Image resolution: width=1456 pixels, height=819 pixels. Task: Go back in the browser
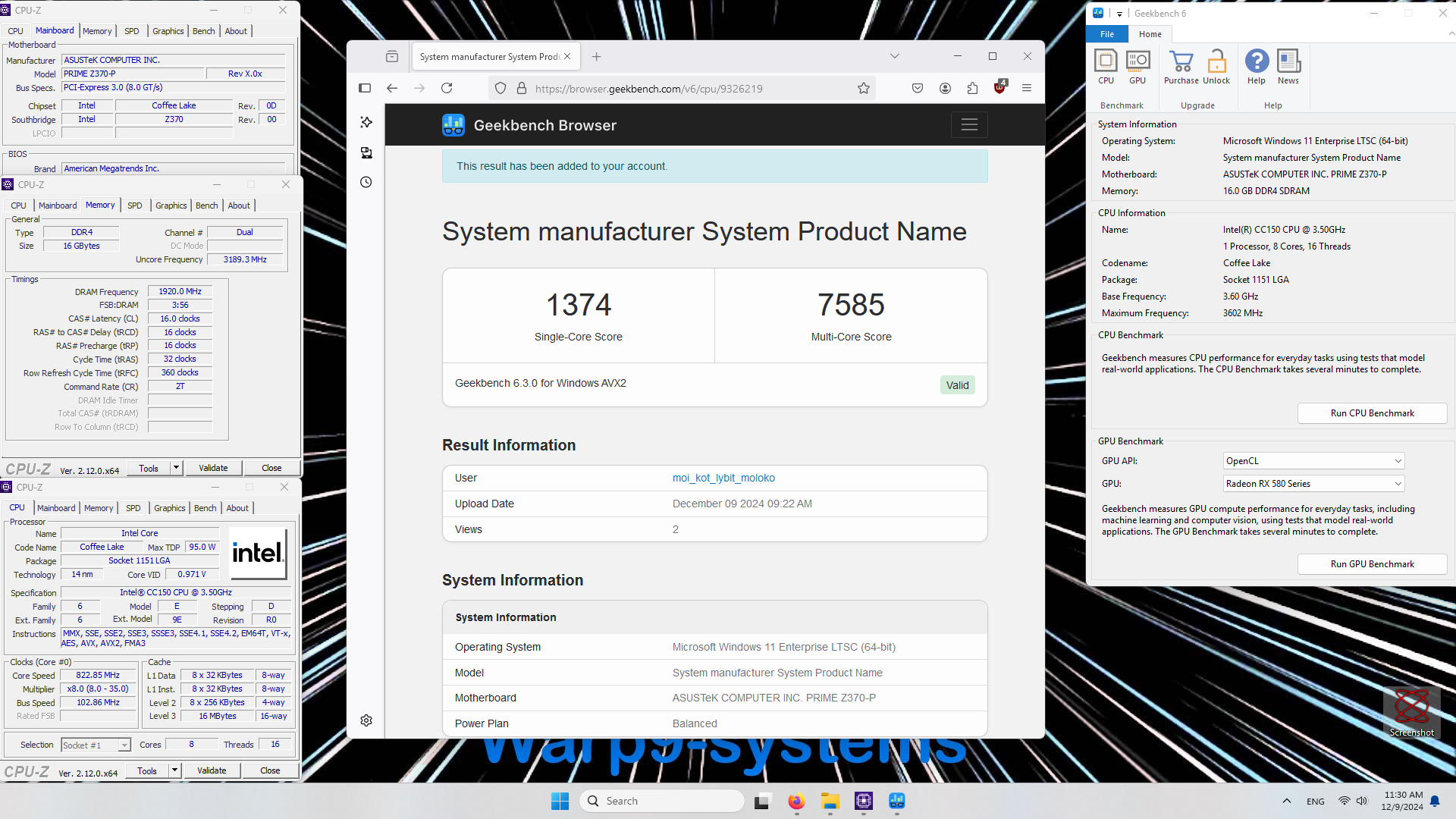click(x=392, y=88)
